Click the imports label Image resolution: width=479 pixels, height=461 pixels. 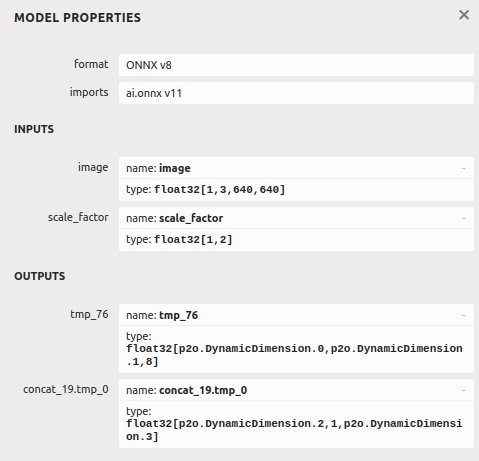coord(89,92)
